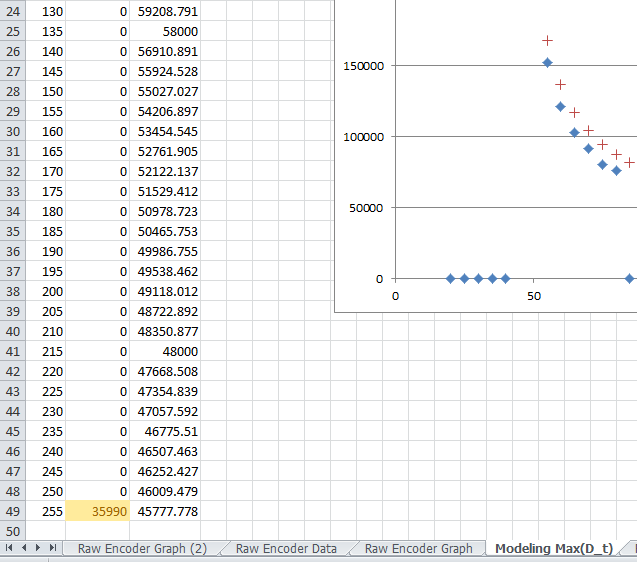Click cell with value 45777.778
The width and height of the screenshot is (637, 562).
coord(165,511)
